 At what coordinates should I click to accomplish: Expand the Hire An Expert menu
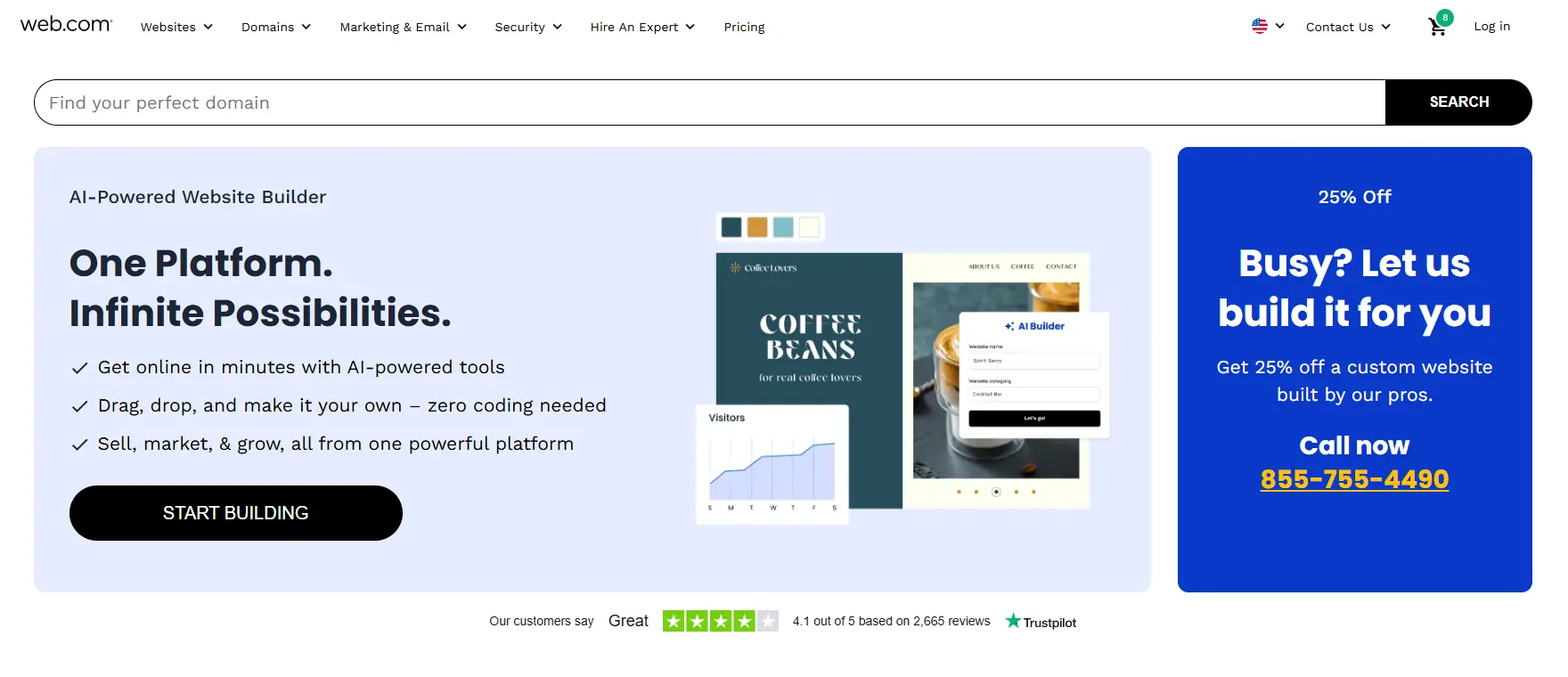click(642, 27)
